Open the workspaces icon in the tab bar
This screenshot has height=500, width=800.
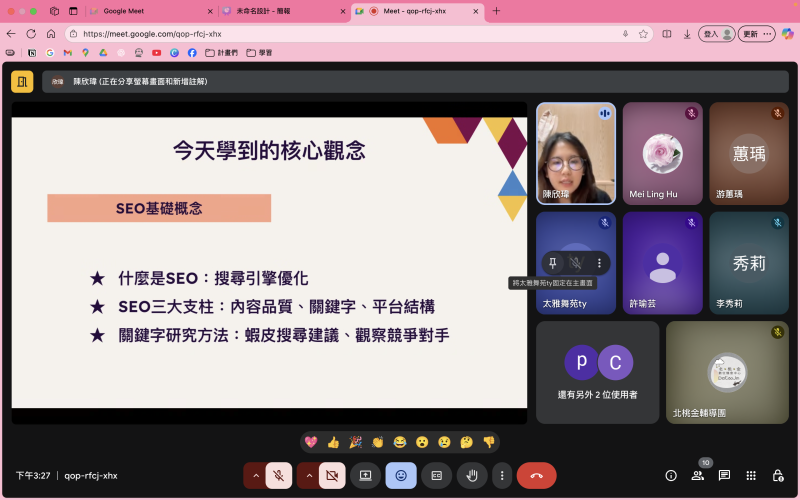point(54,11)
